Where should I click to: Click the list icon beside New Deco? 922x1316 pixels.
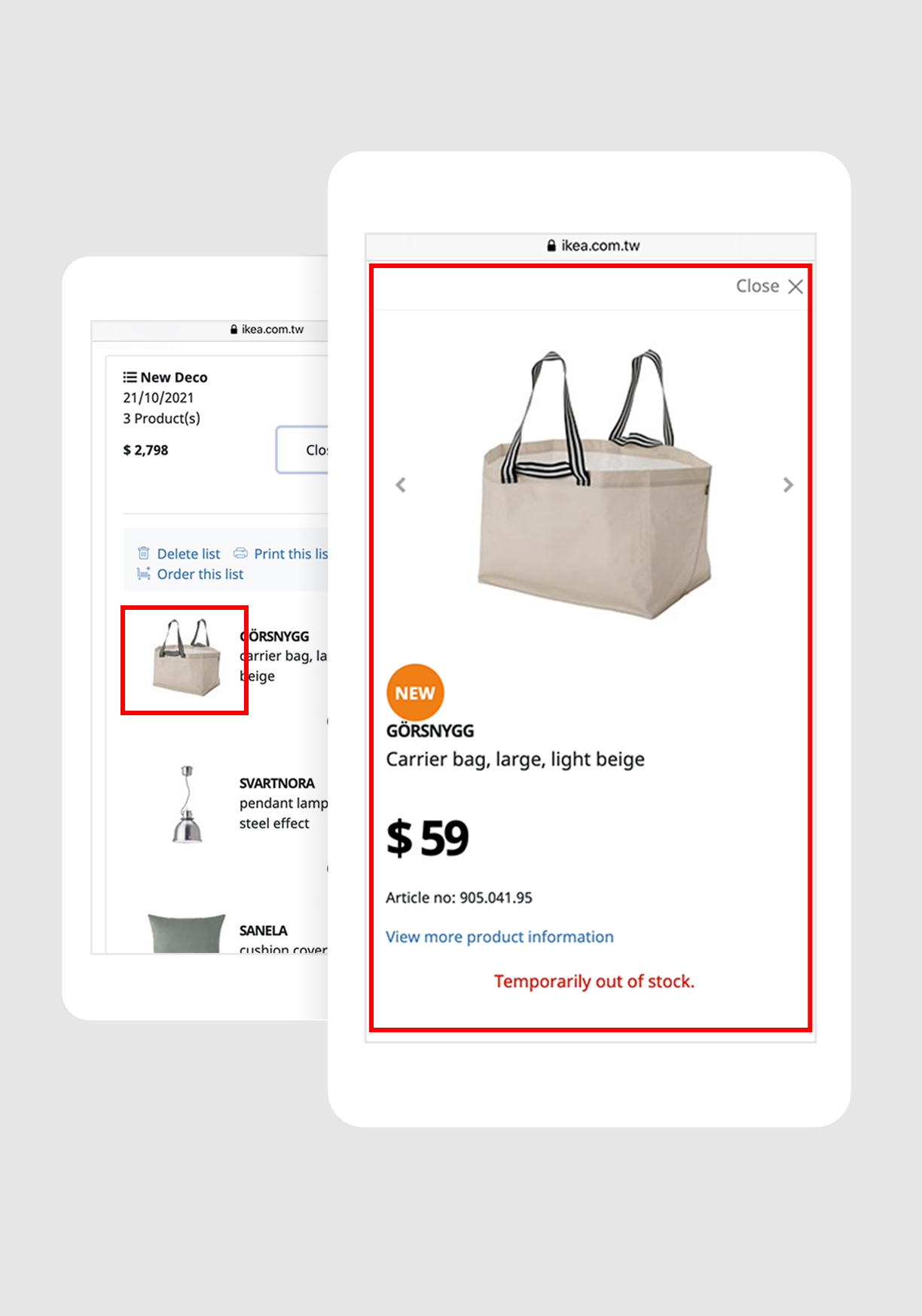(130, 377)
